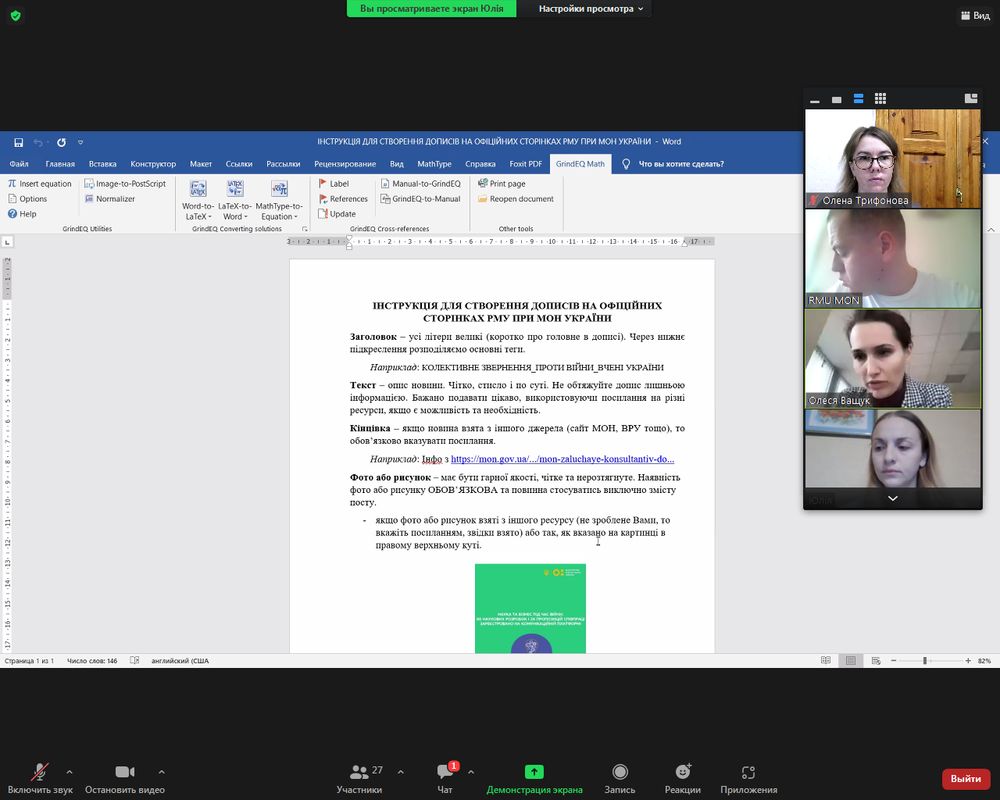
Task: Open the Рецензирование ribbon tab
Action: (345, 164)
